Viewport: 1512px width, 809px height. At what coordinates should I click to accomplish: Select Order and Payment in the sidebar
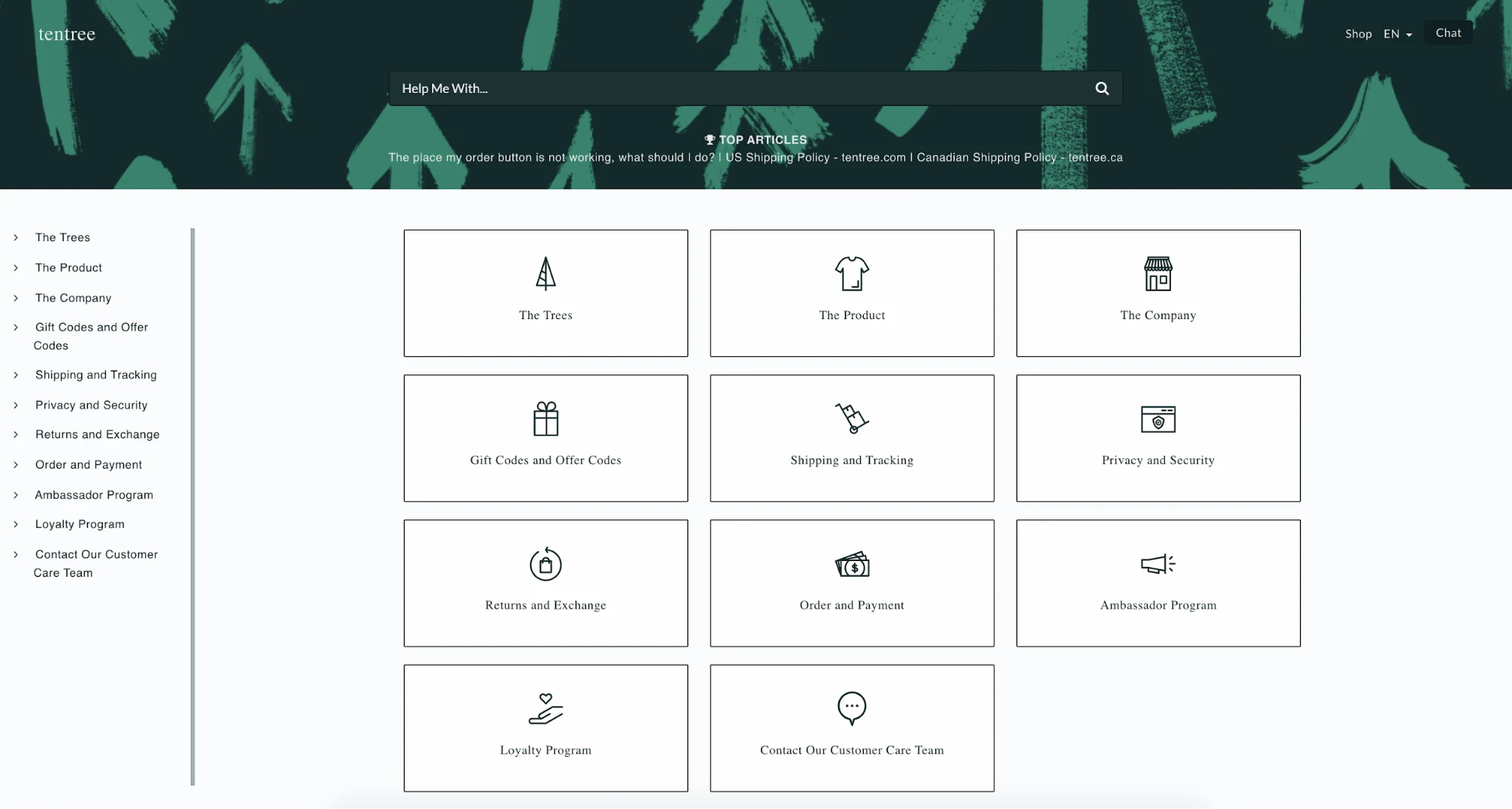click(88, 465)
